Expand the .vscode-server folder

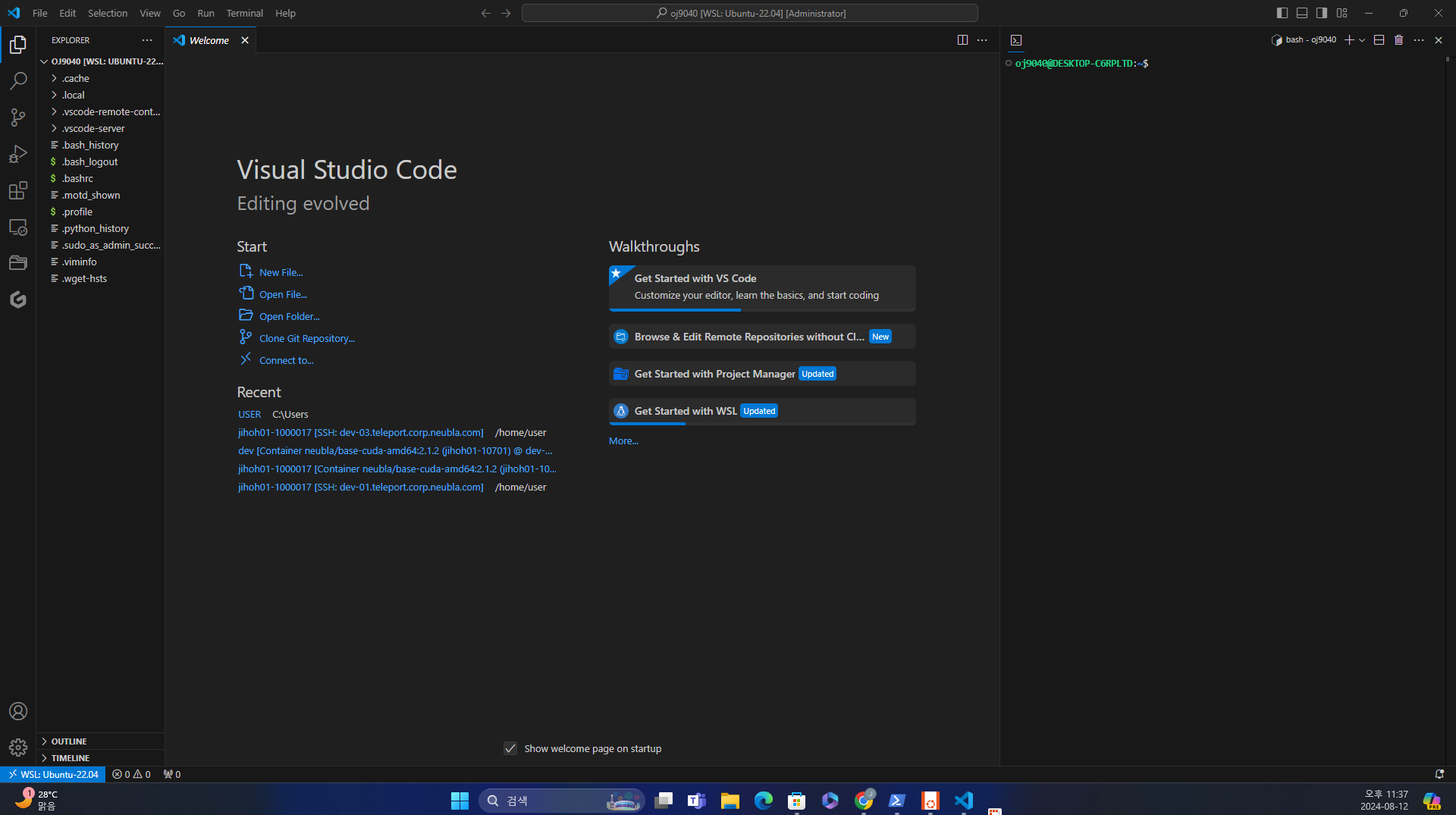(100, 128)
